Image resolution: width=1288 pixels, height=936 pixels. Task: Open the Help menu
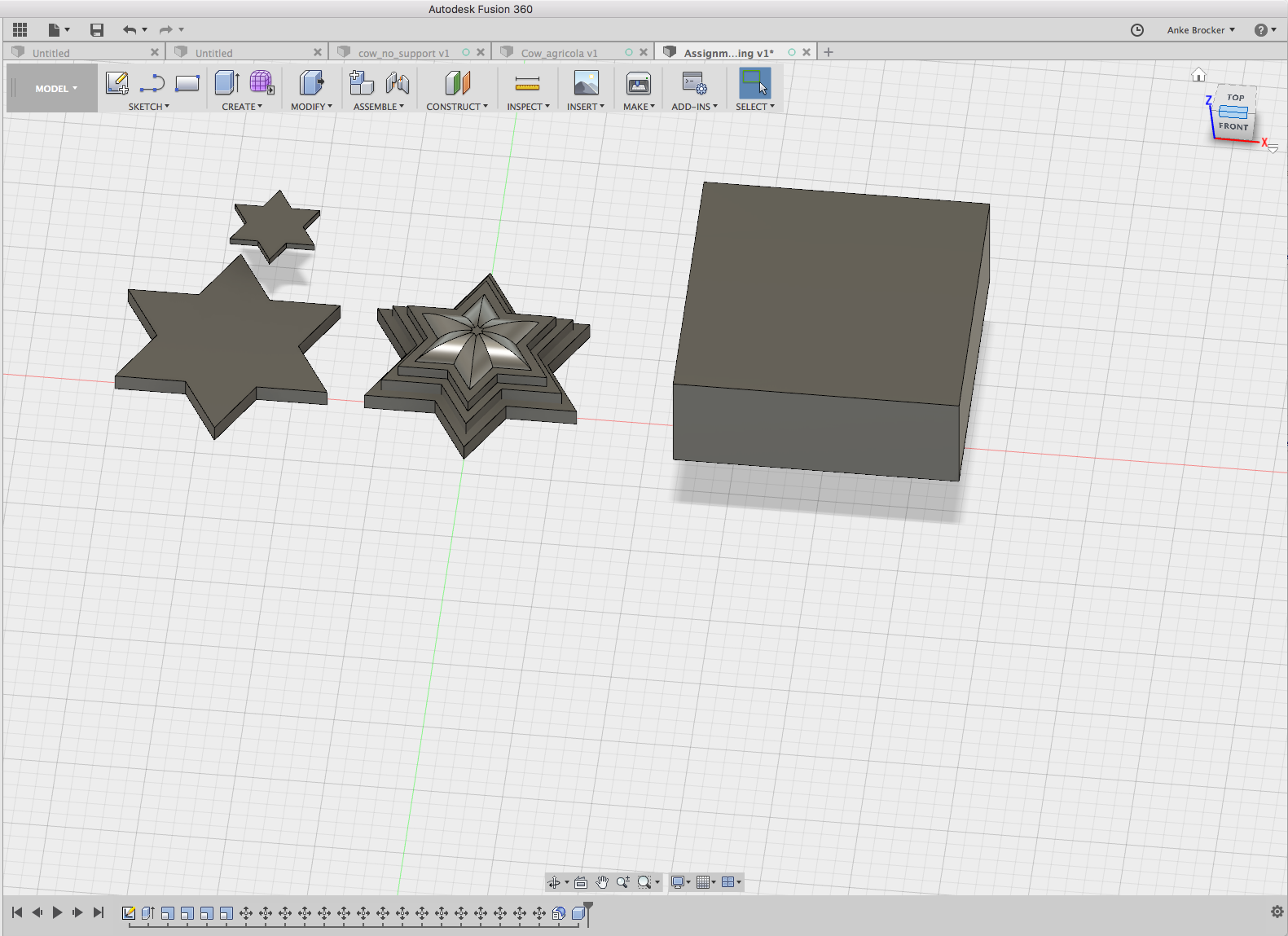click(1264, 30)
